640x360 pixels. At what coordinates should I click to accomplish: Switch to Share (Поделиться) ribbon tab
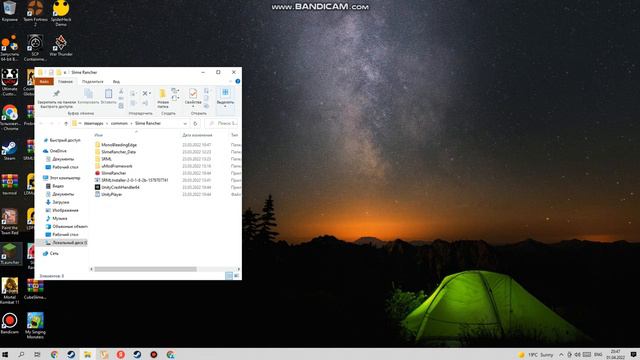tap(93, 82)
